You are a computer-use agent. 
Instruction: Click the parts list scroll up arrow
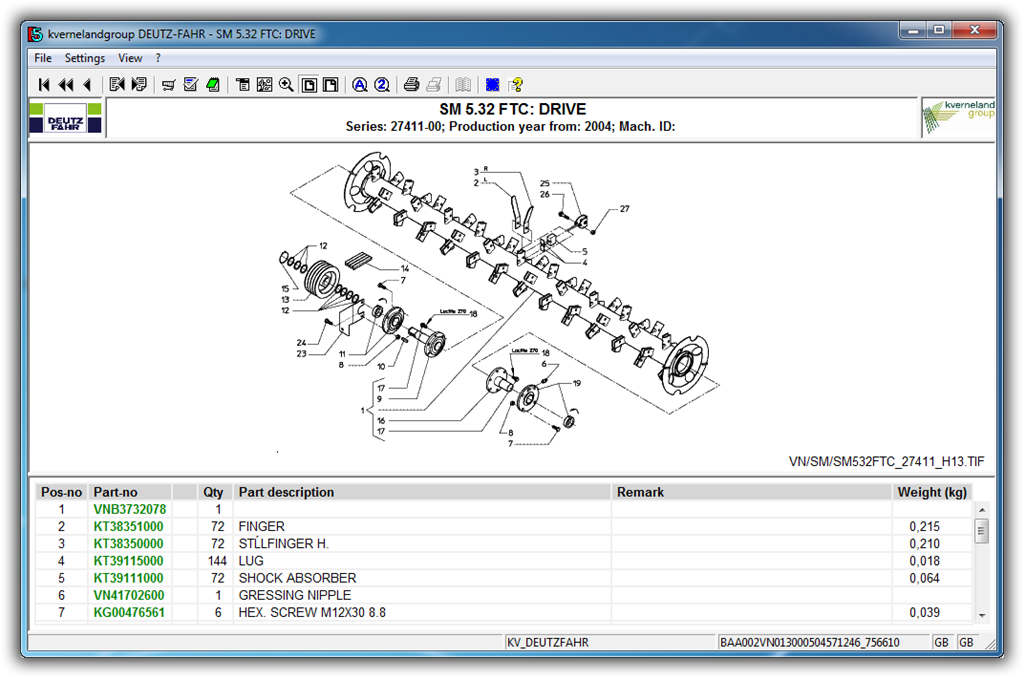[982, 509]
